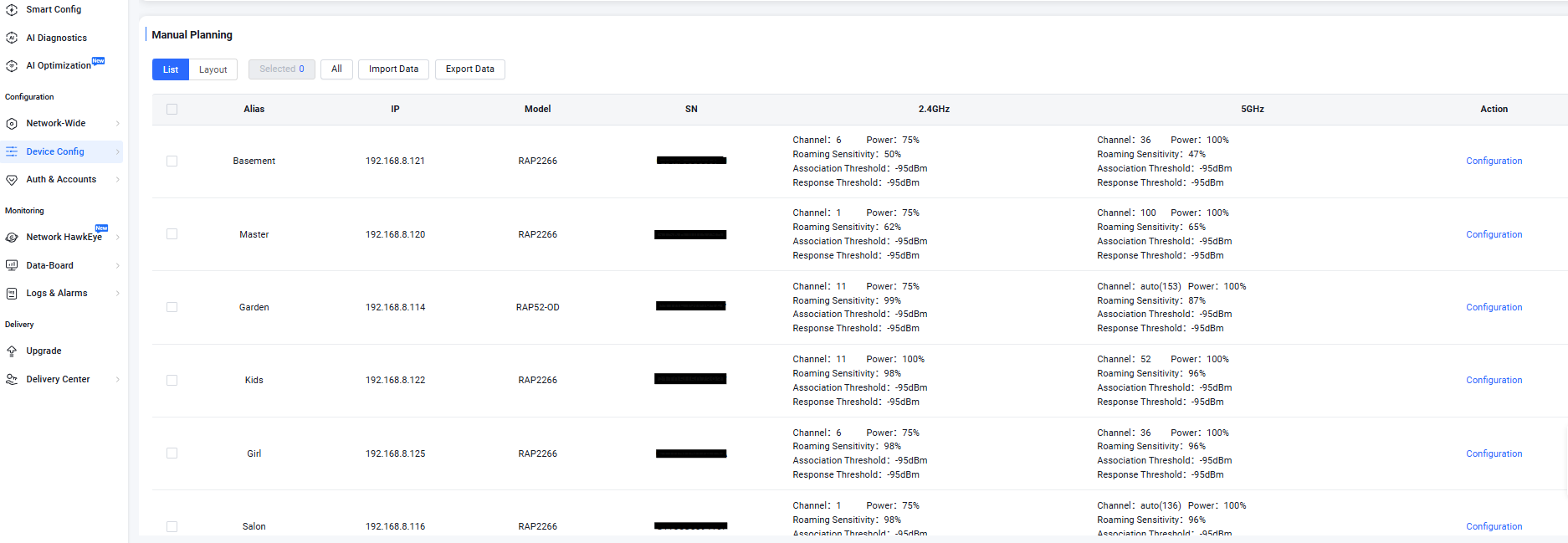Switch to the Layout tab
1568x543 pixels.
[x=213, y=69]
